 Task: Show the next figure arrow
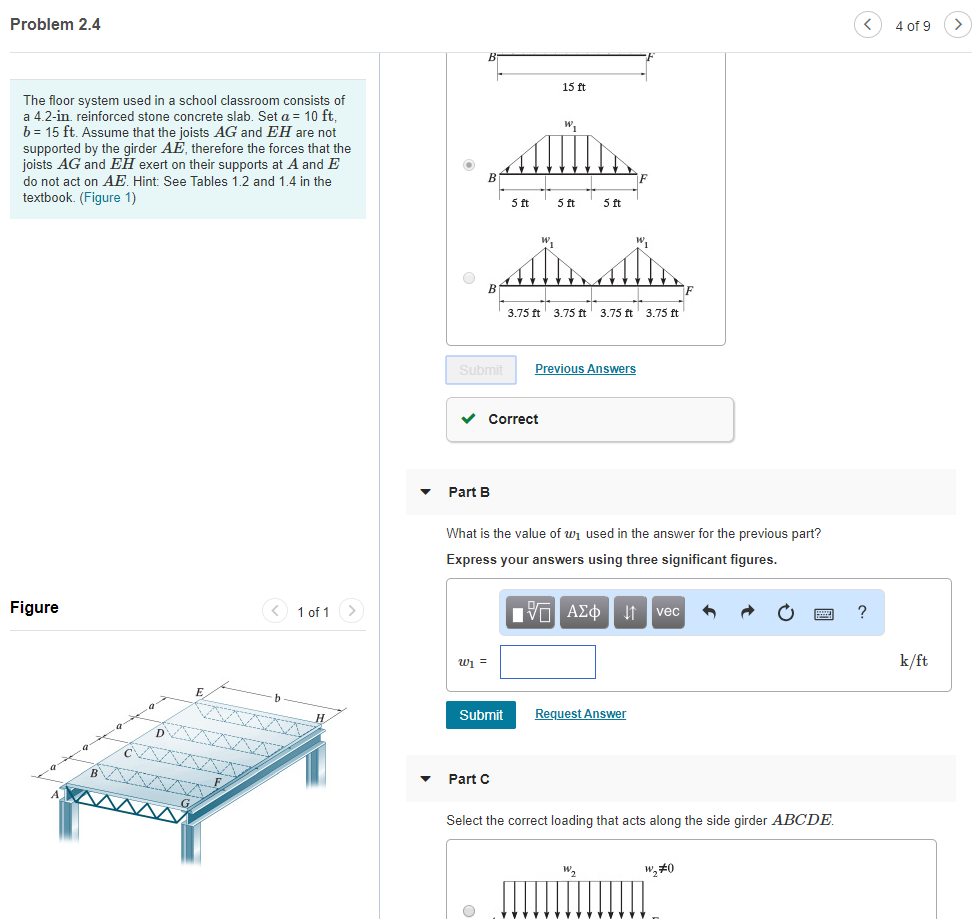click(352, 610)
